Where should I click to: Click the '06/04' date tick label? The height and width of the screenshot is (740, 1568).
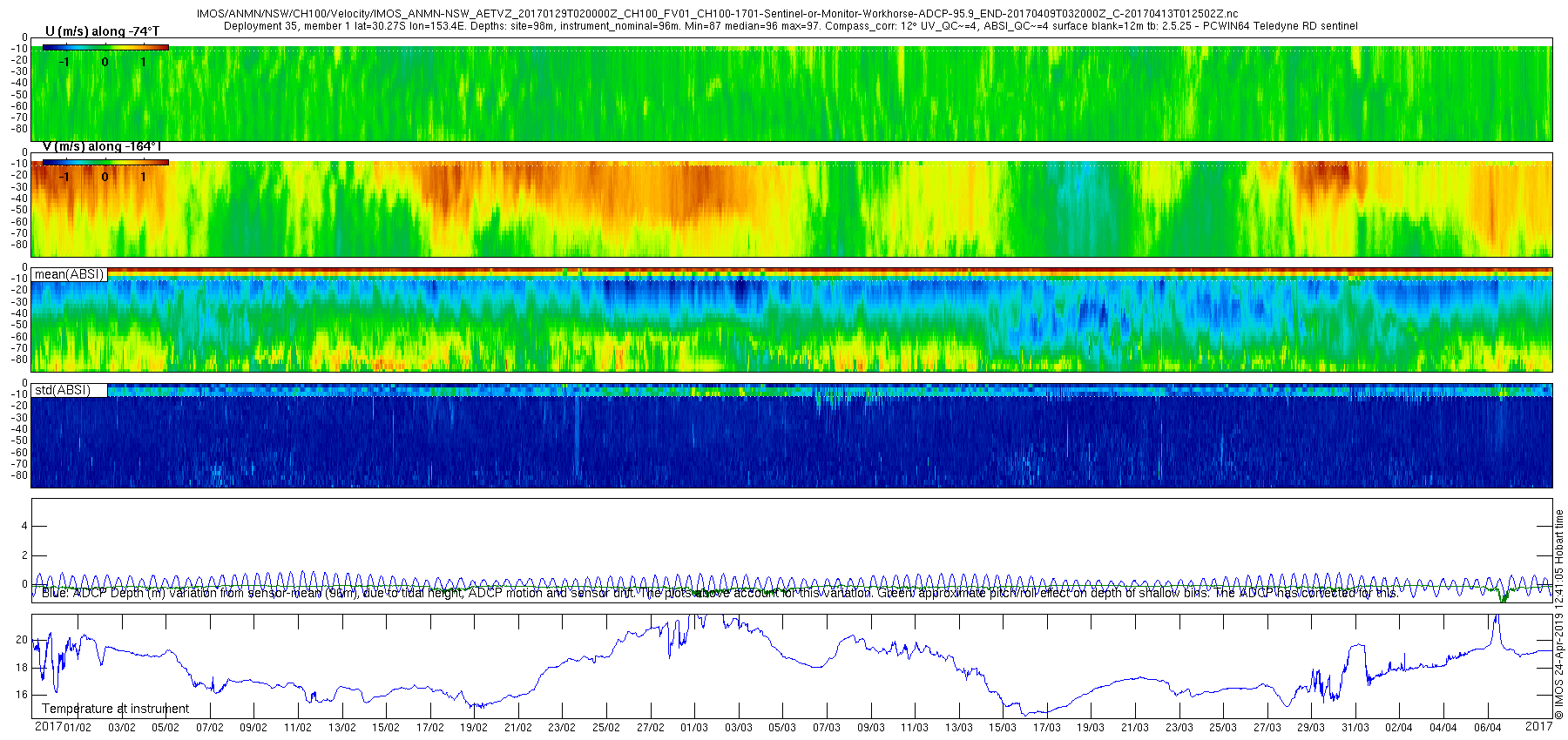pyautogui.click(x=1488, y=728)
